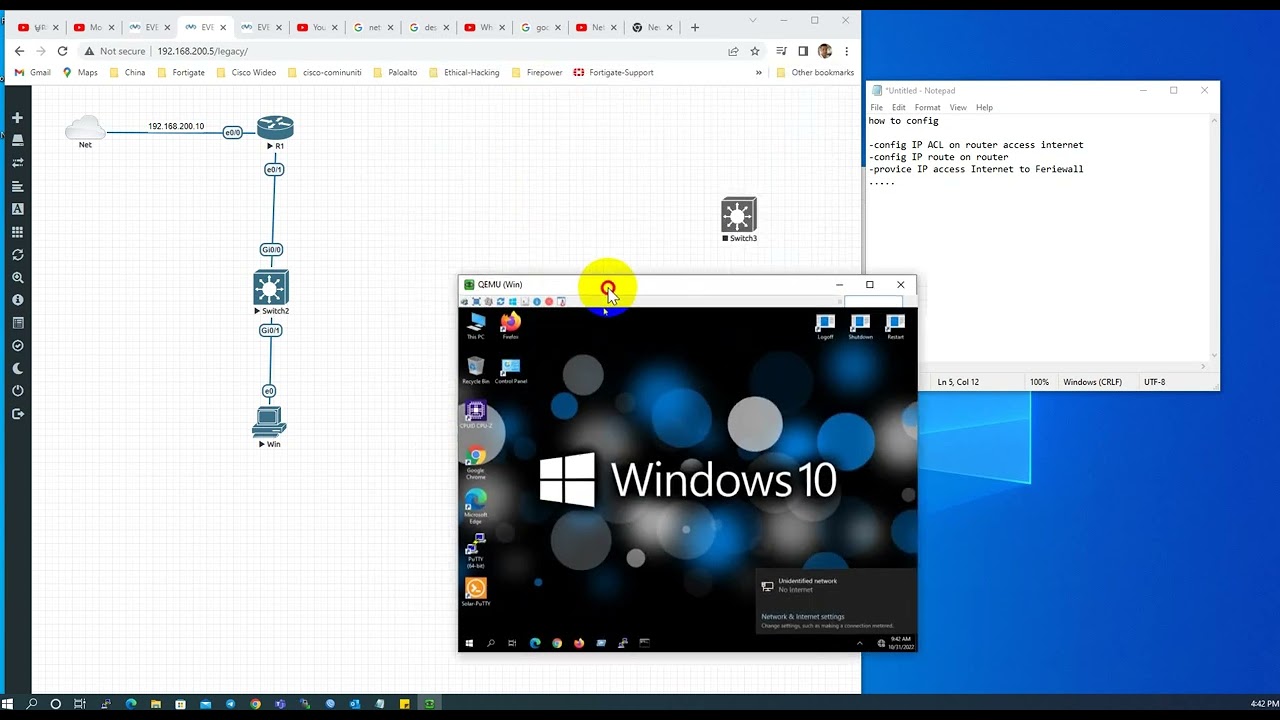Image resolution: width=1280 pixels, height=720 pixels.
Task: Open the Networks list in EVE sidebar
Action: point(17,163)
